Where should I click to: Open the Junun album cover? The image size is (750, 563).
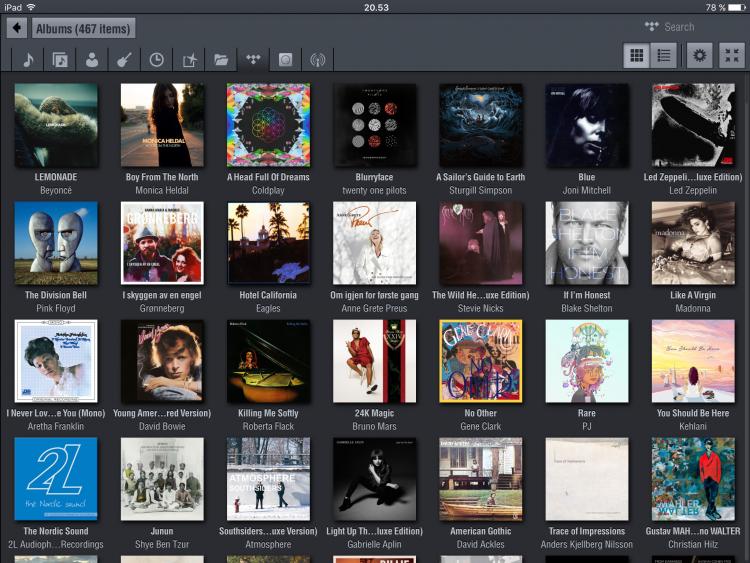point(162,479)
